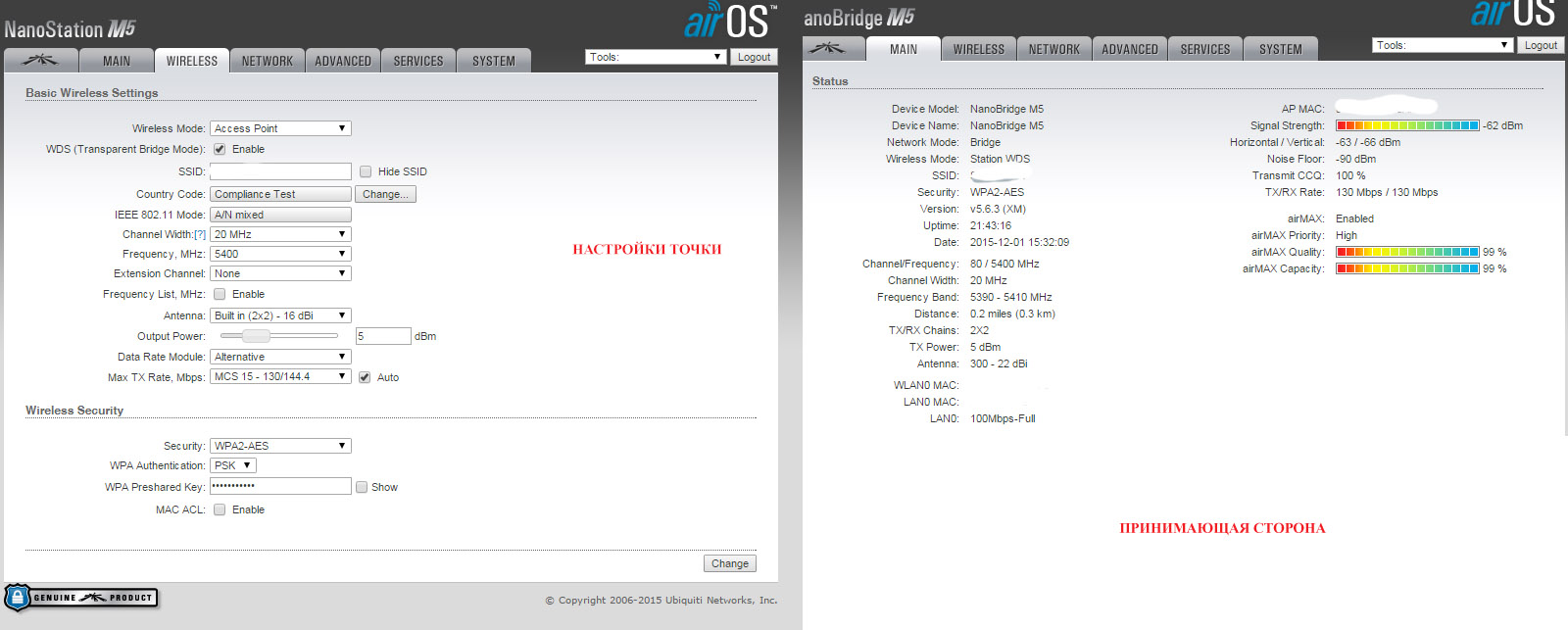Click the airMAX Capacity bar
The width and height of the screenshot is (1568, 630).
(1407, 268)
